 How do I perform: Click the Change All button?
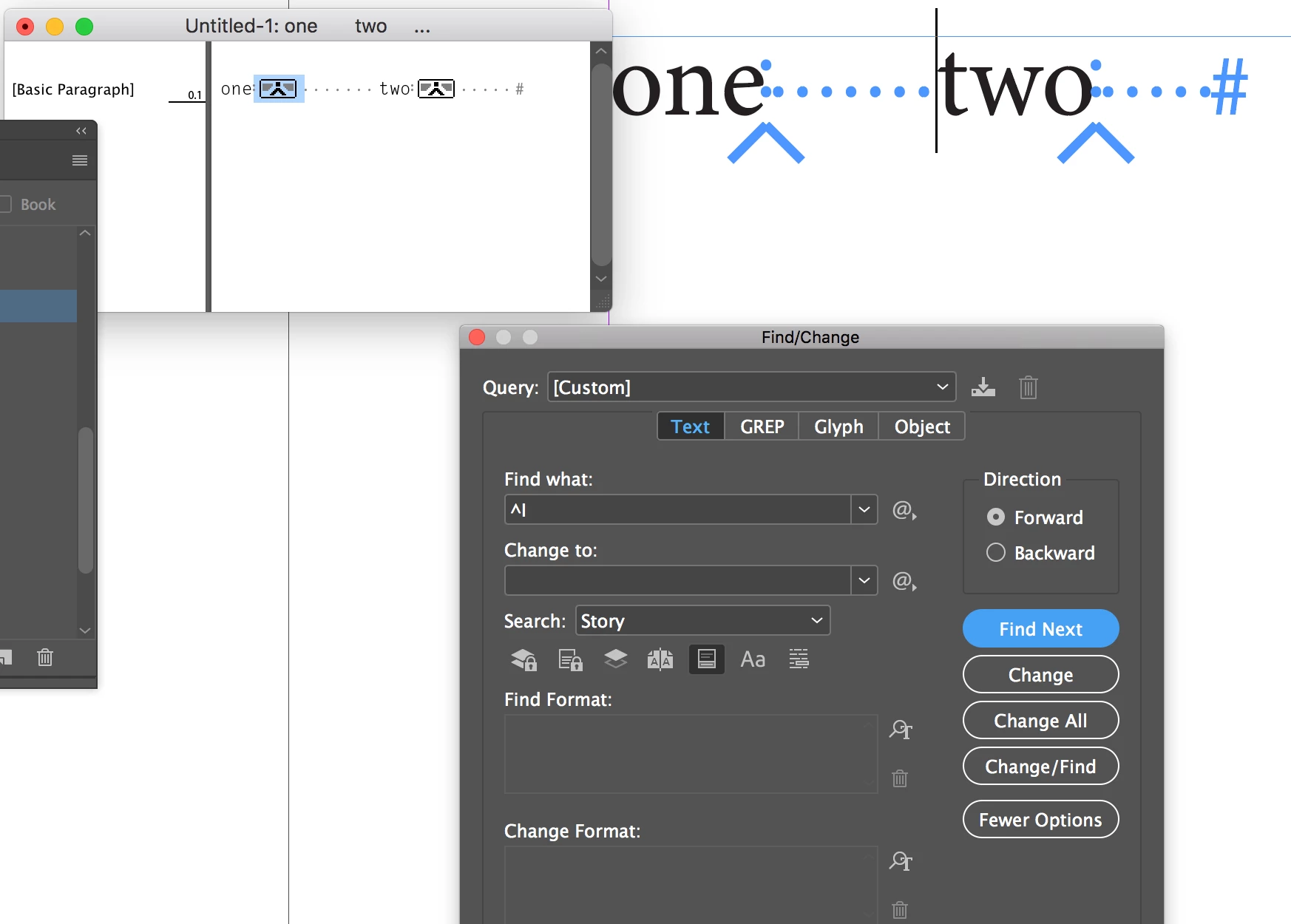tap(1040, 720)
